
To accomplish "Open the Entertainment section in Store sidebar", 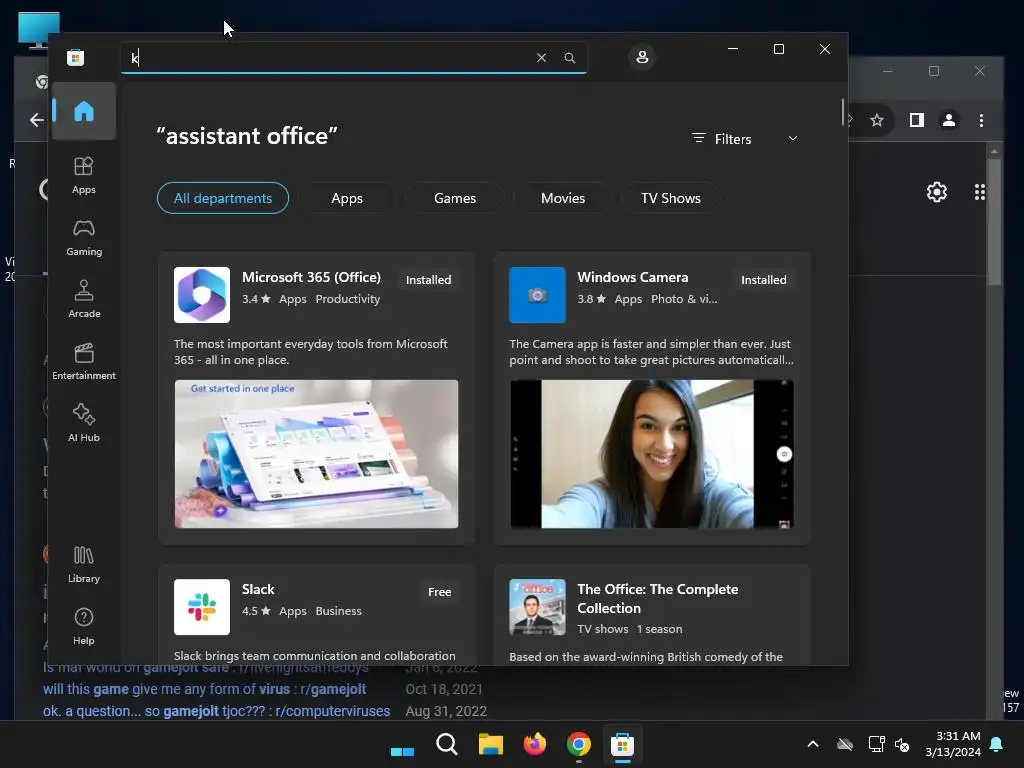I will (x=84, y=361).
